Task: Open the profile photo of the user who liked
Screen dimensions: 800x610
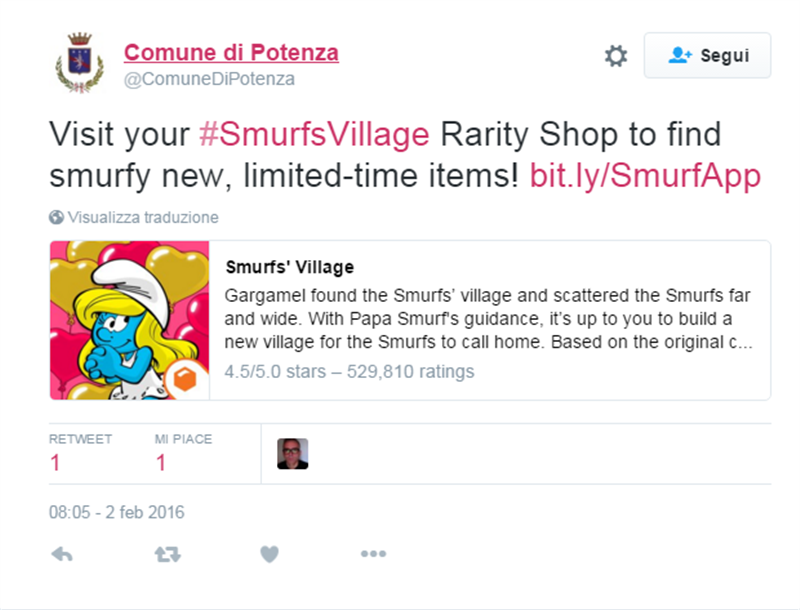Action: 293,454
